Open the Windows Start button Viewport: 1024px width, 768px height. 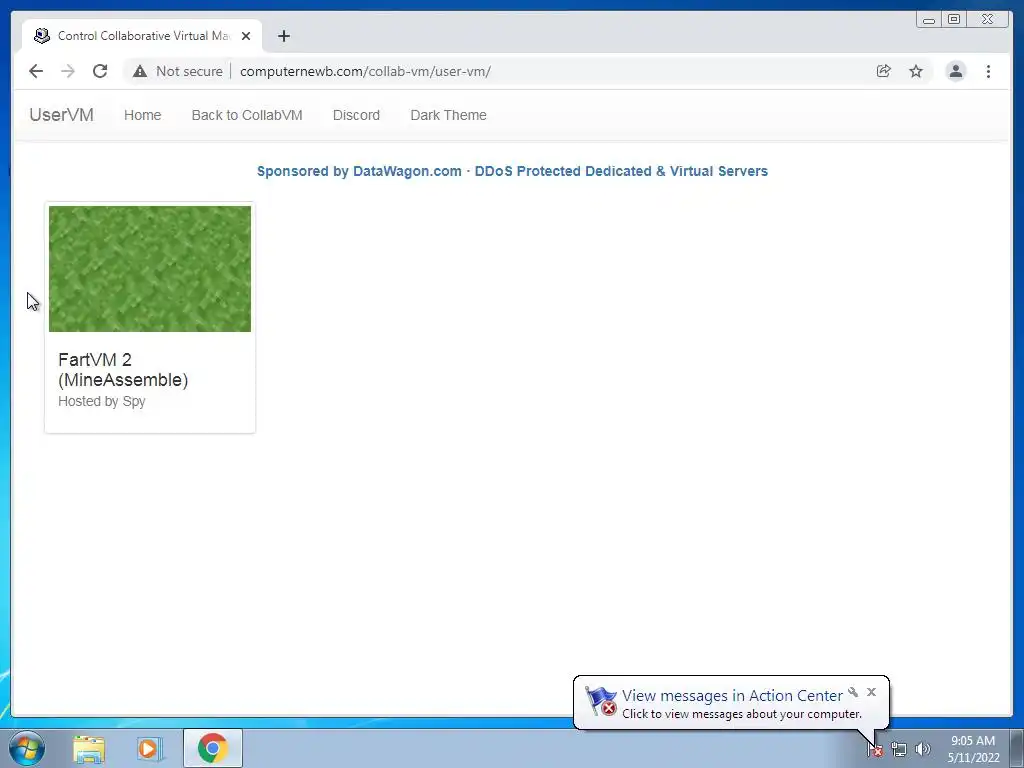point(27,748)
